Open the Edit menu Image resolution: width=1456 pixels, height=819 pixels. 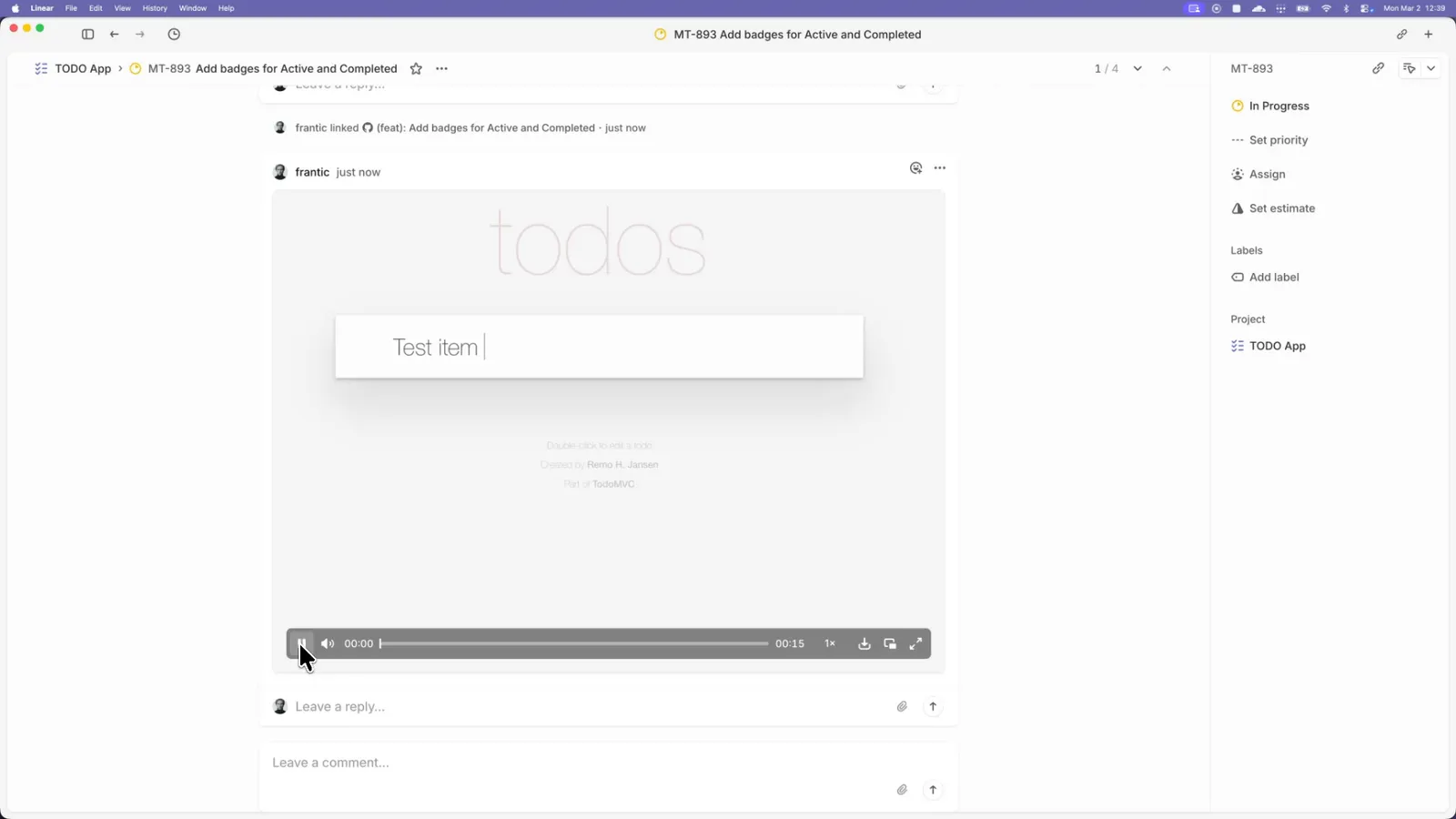click(96, 8)
